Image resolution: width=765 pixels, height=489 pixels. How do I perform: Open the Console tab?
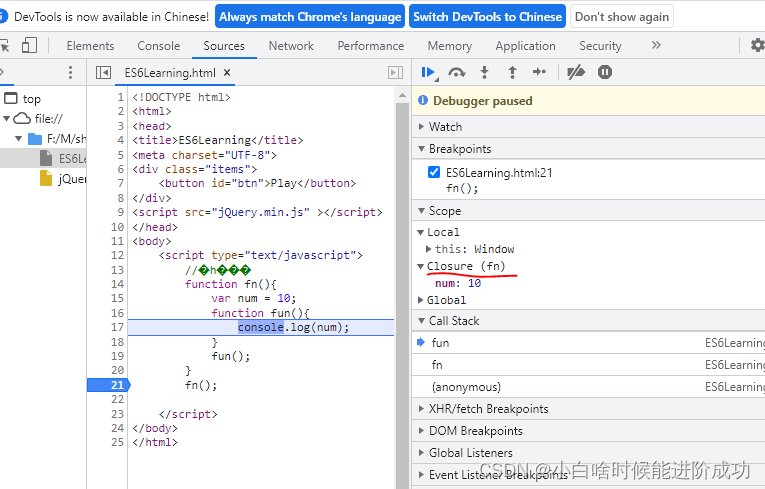coord(159,46)
